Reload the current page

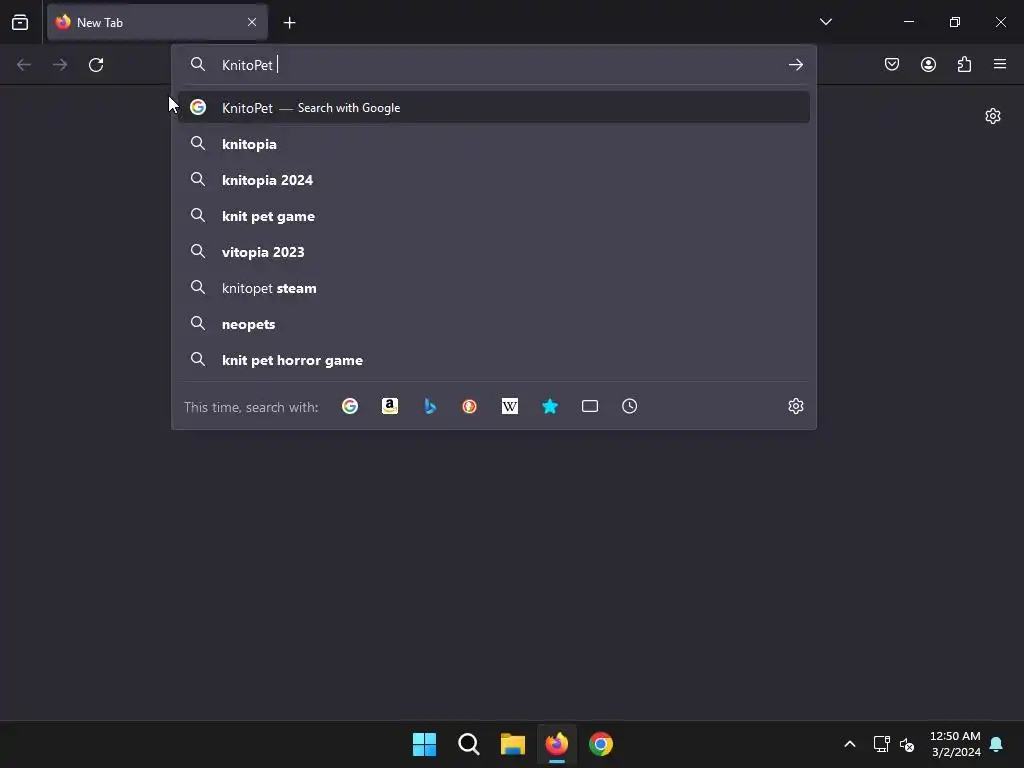(x=96, y=65)
